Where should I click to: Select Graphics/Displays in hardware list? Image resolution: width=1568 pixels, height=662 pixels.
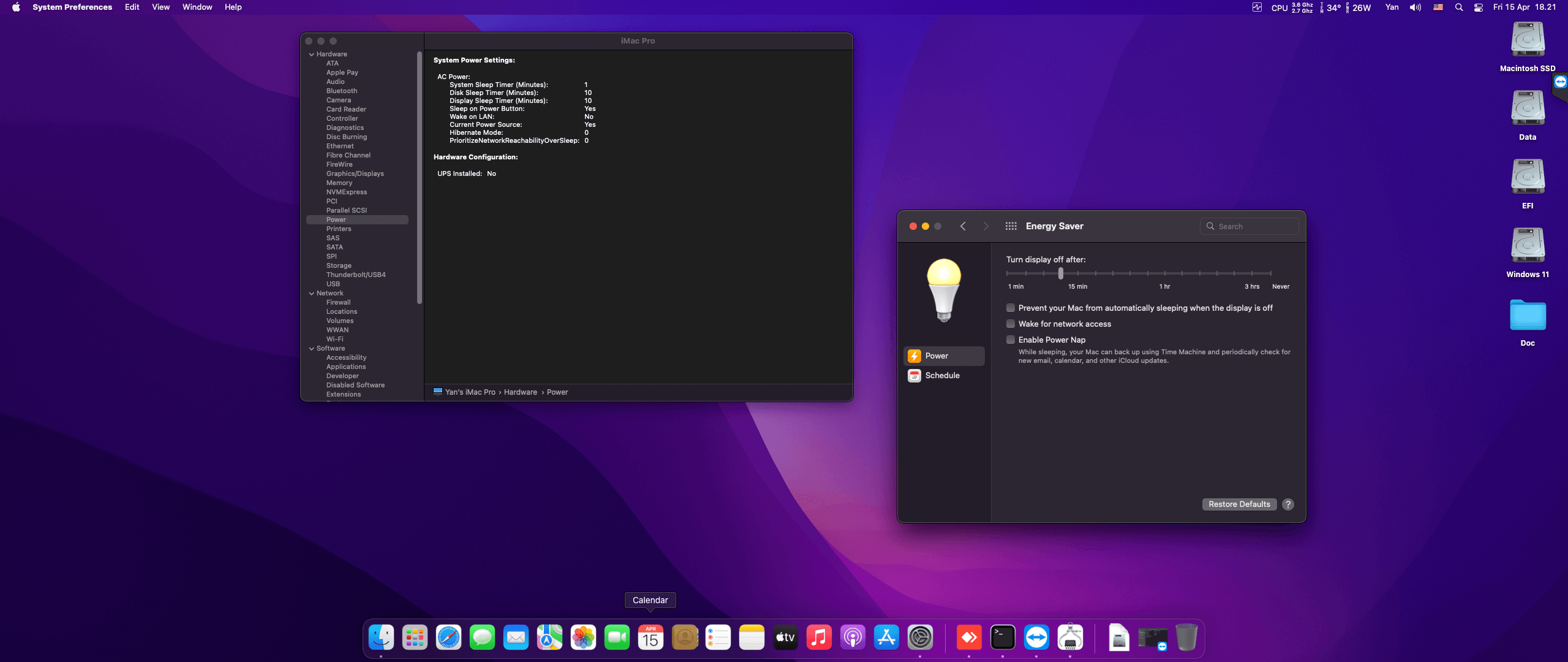click(355, 174)
